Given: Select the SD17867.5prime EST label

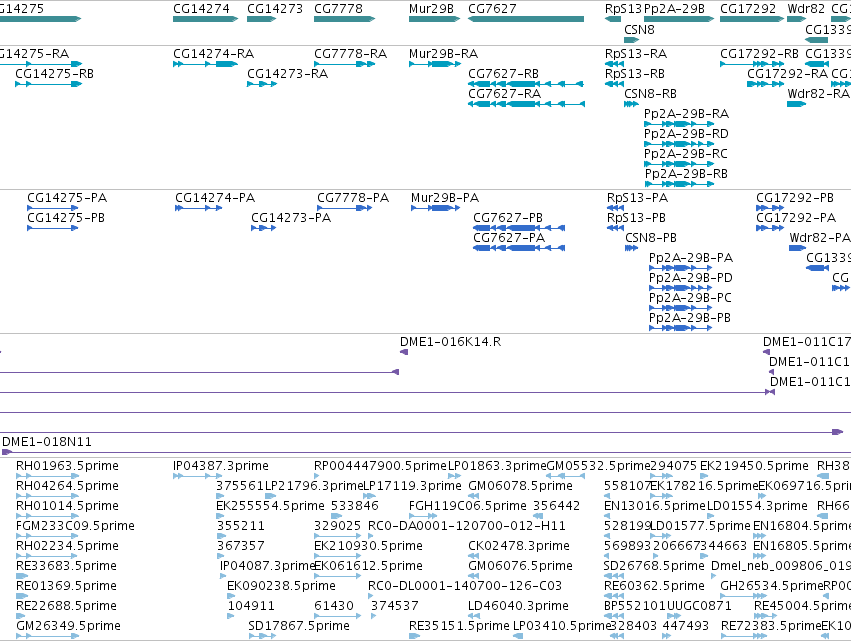Looking at the screenshot, I should [299, 626].
